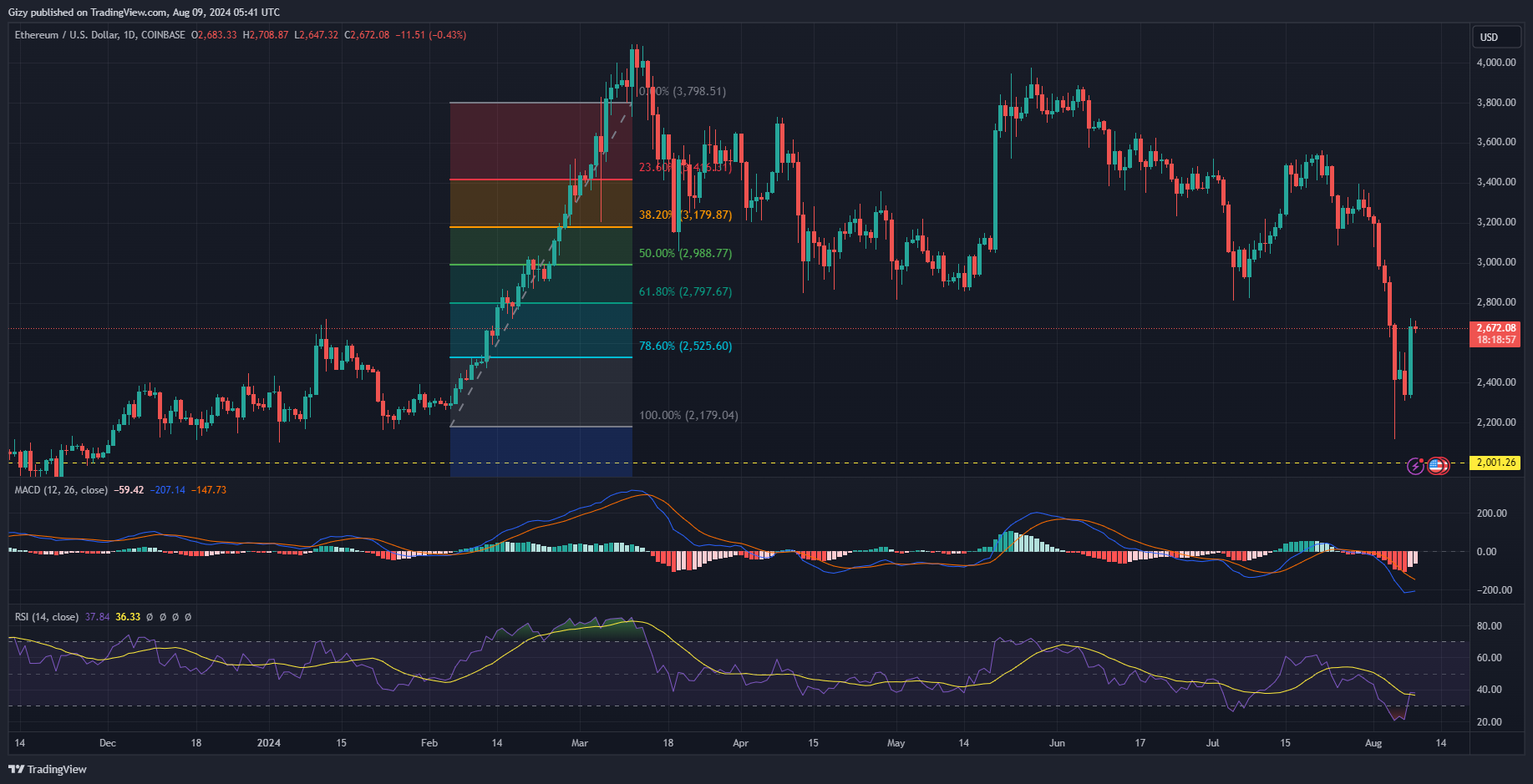Click the MACD value -207.14
The width and height of the screenshot is (1533, 784).
[x=168, y=490]
